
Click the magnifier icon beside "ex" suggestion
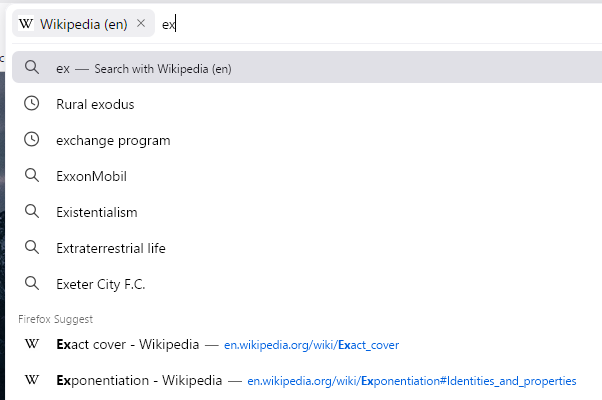pyautogui.click(x=32, y=68)
